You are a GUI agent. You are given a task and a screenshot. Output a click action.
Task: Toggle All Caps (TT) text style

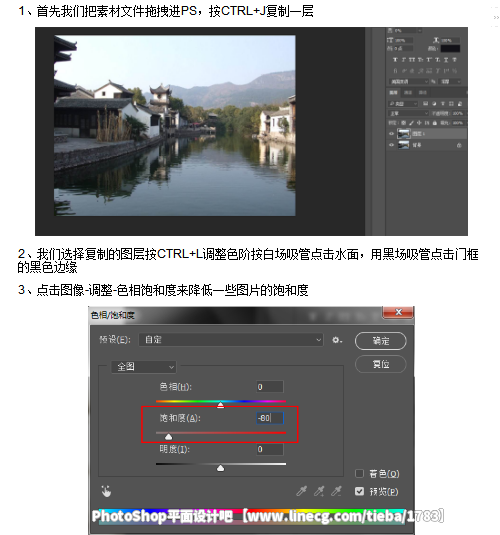click(x=412, y=60)
